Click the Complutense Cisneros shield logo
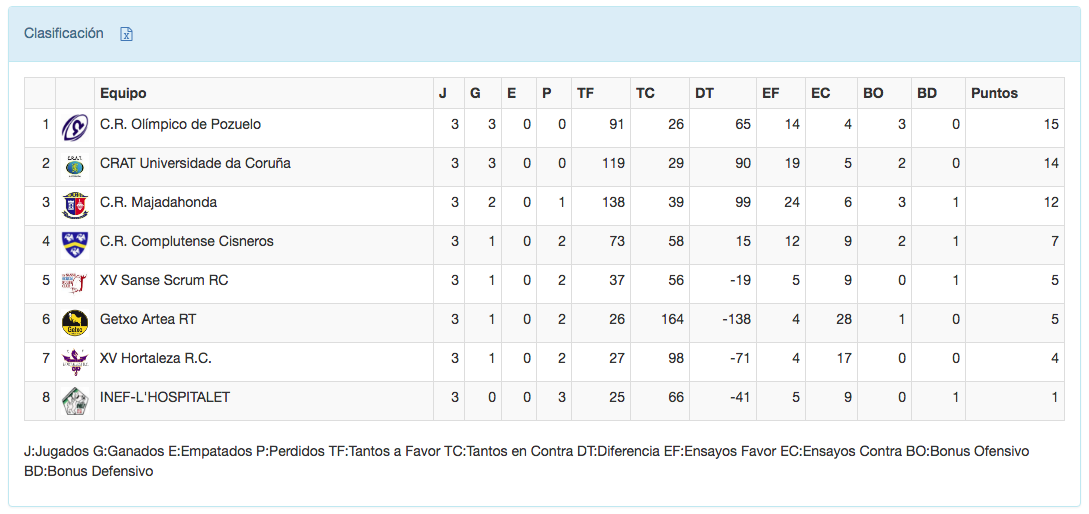This screenshot has height=514, width=1089. (74, 243)
